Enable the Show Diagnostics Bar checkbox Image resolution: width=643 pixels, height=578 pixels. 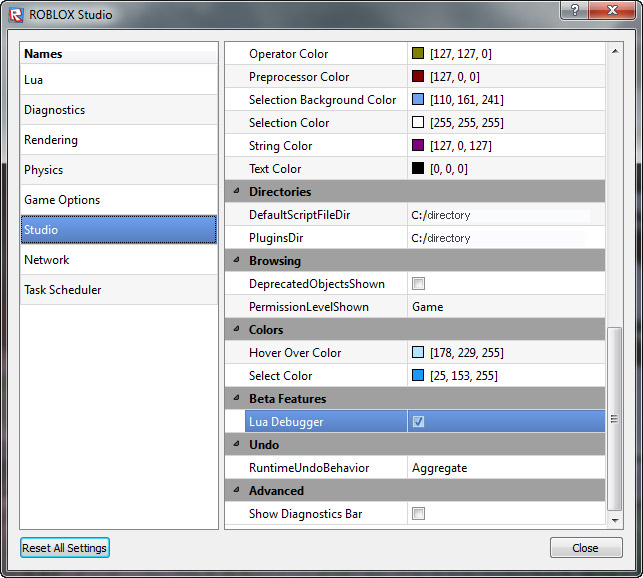point(418,514)
